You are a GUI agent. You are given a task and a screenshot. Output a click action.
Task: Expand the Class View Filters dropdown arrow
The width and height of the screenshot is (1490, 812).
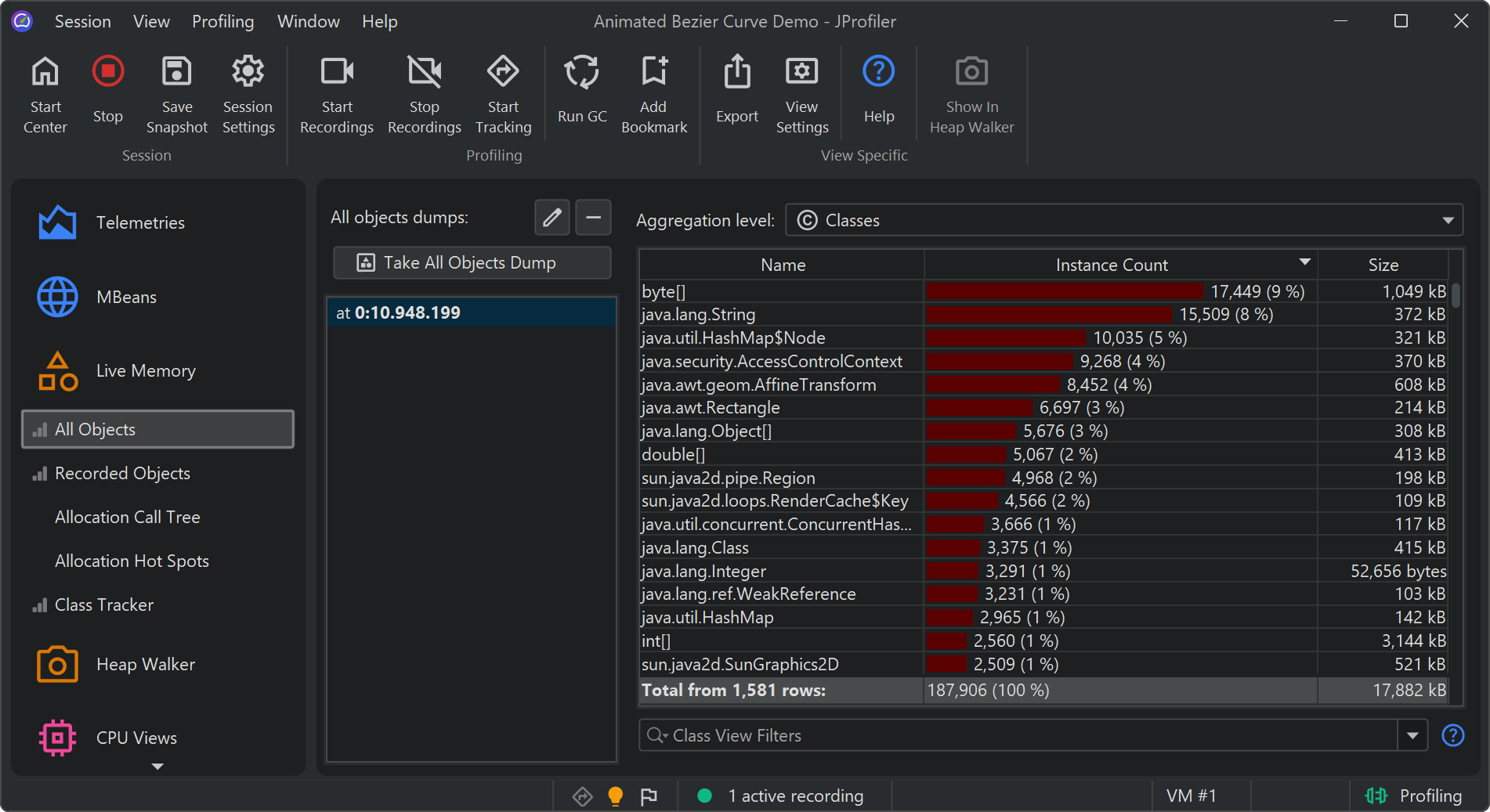[1412, 735]
